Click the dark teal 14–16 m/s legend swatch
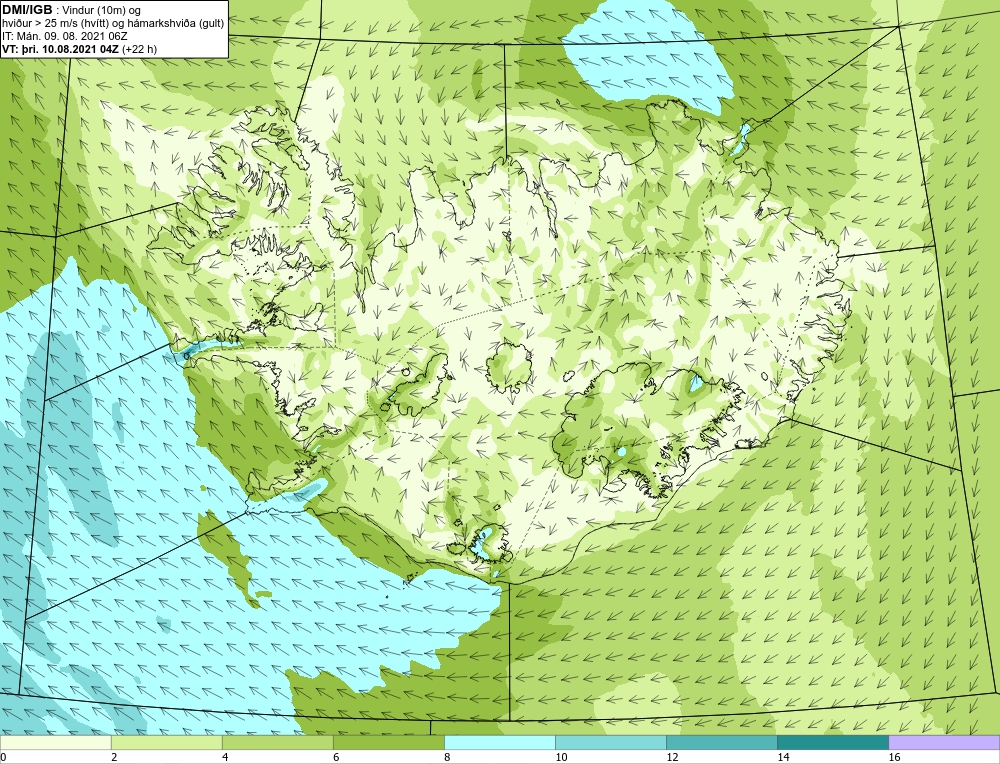 [832, 742]
